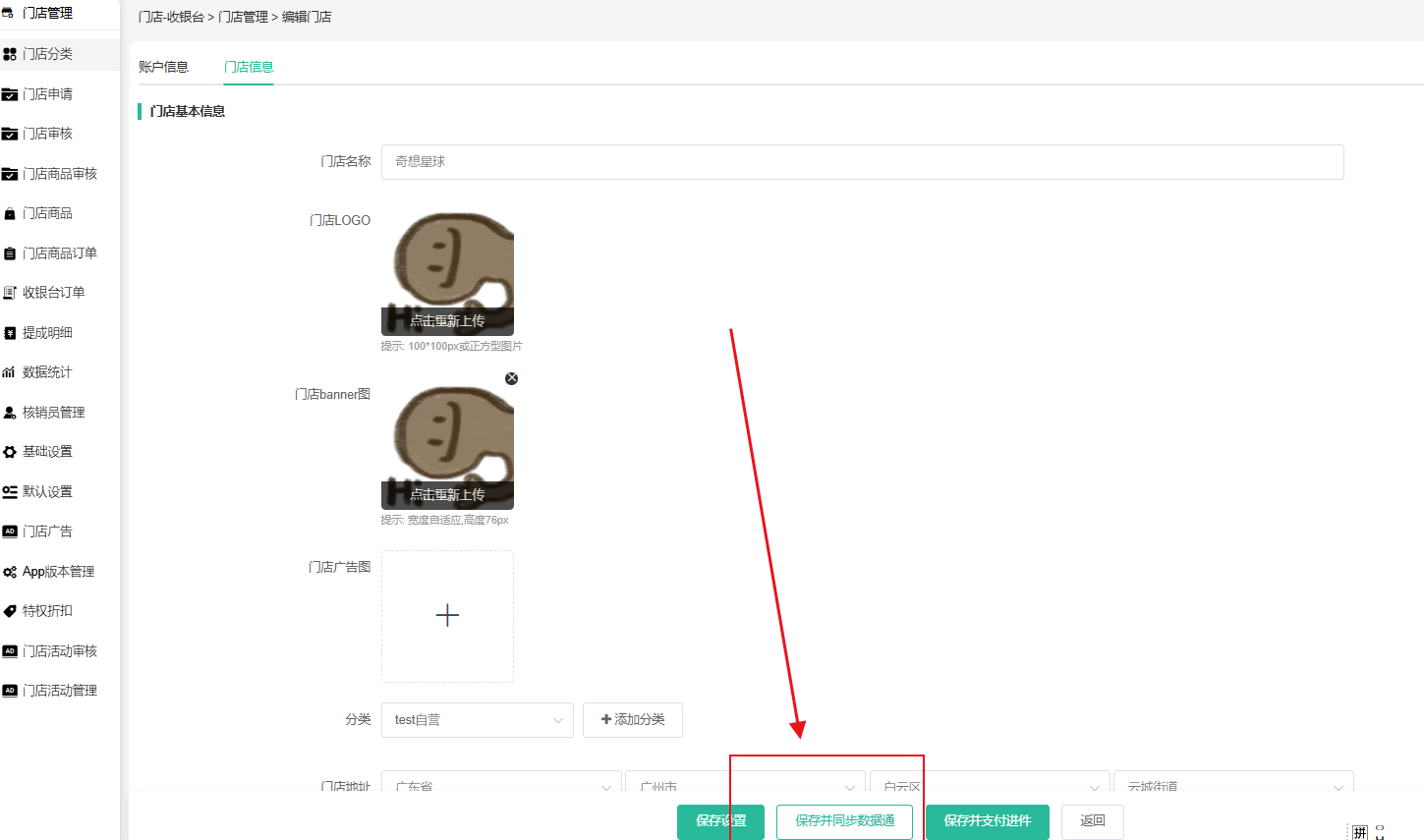This screenshot has width=1424, height=840.
Task: Click the App版本管理 gears icon
Action: coord(10,572)
